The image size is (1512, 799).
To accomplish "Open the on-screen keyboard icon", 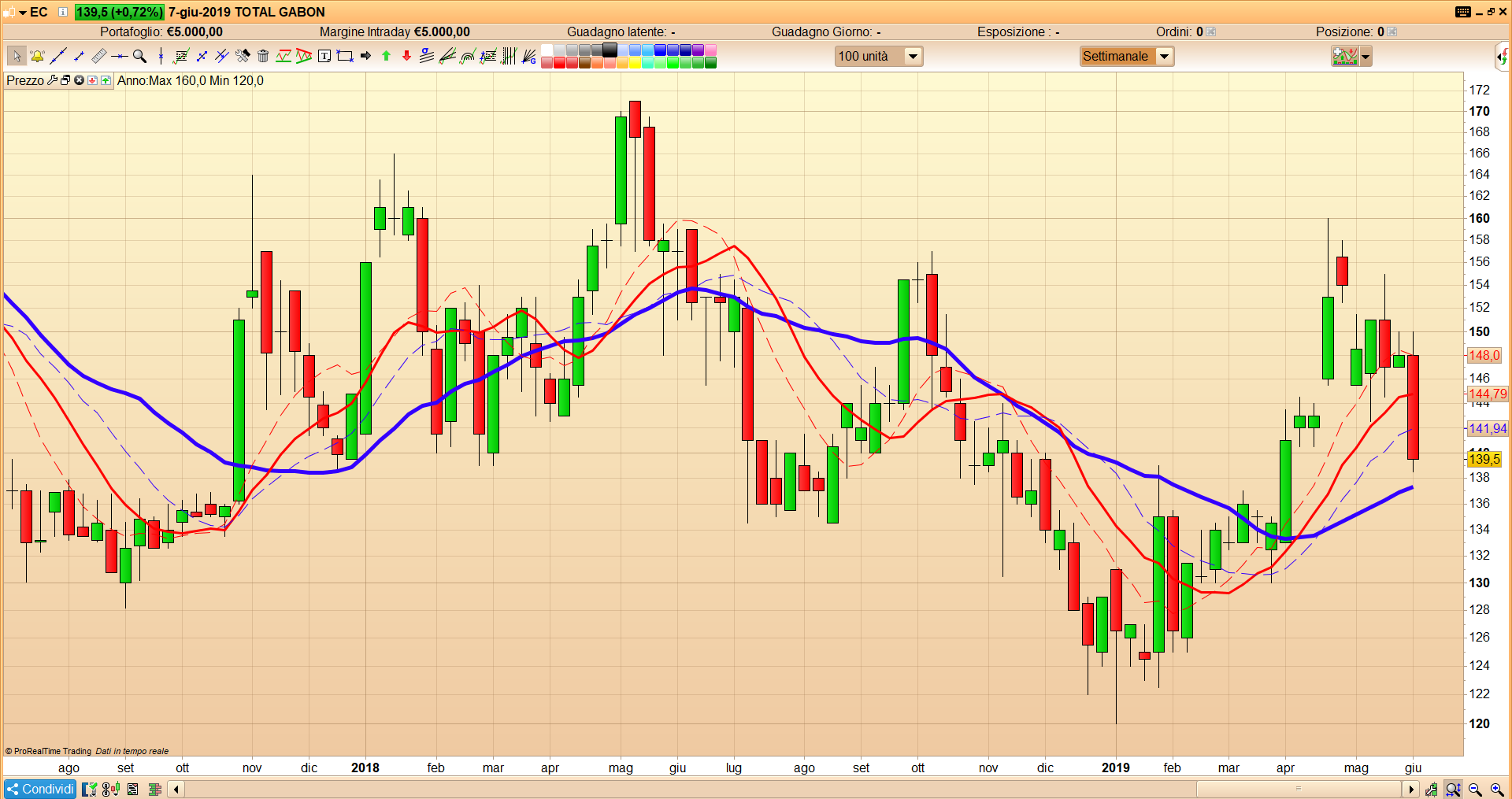I will [x=1463, y=11].
